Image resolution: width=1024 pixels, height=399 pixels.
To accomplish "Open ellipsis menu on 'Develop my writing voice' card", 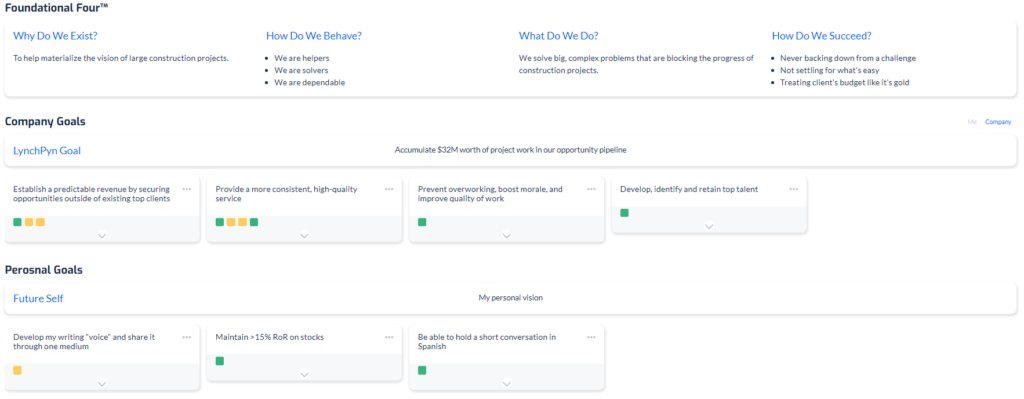I will (x=187, y=338).
